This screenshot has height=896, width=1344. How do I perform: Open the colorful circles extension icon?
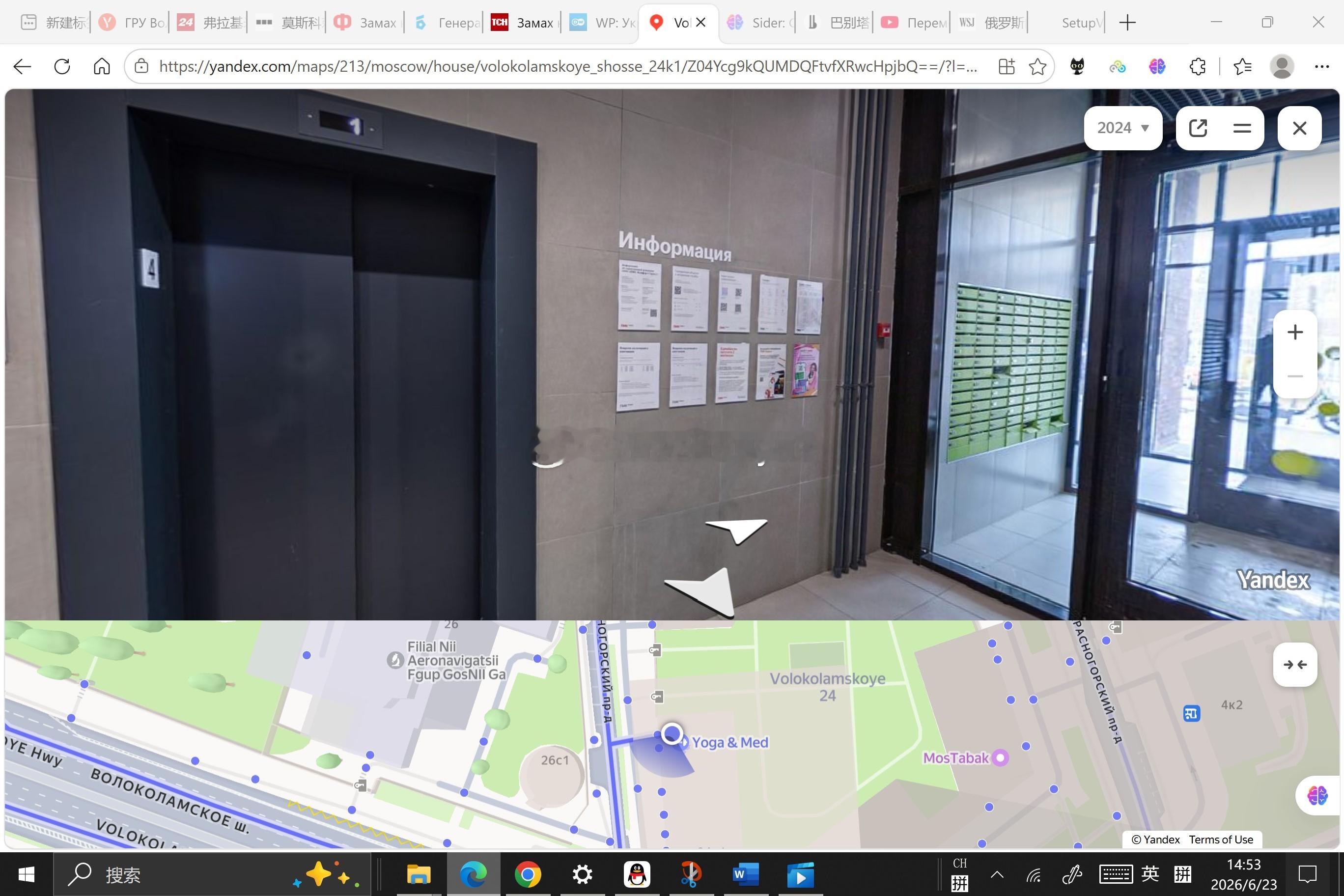click(x=1117, y=67)
